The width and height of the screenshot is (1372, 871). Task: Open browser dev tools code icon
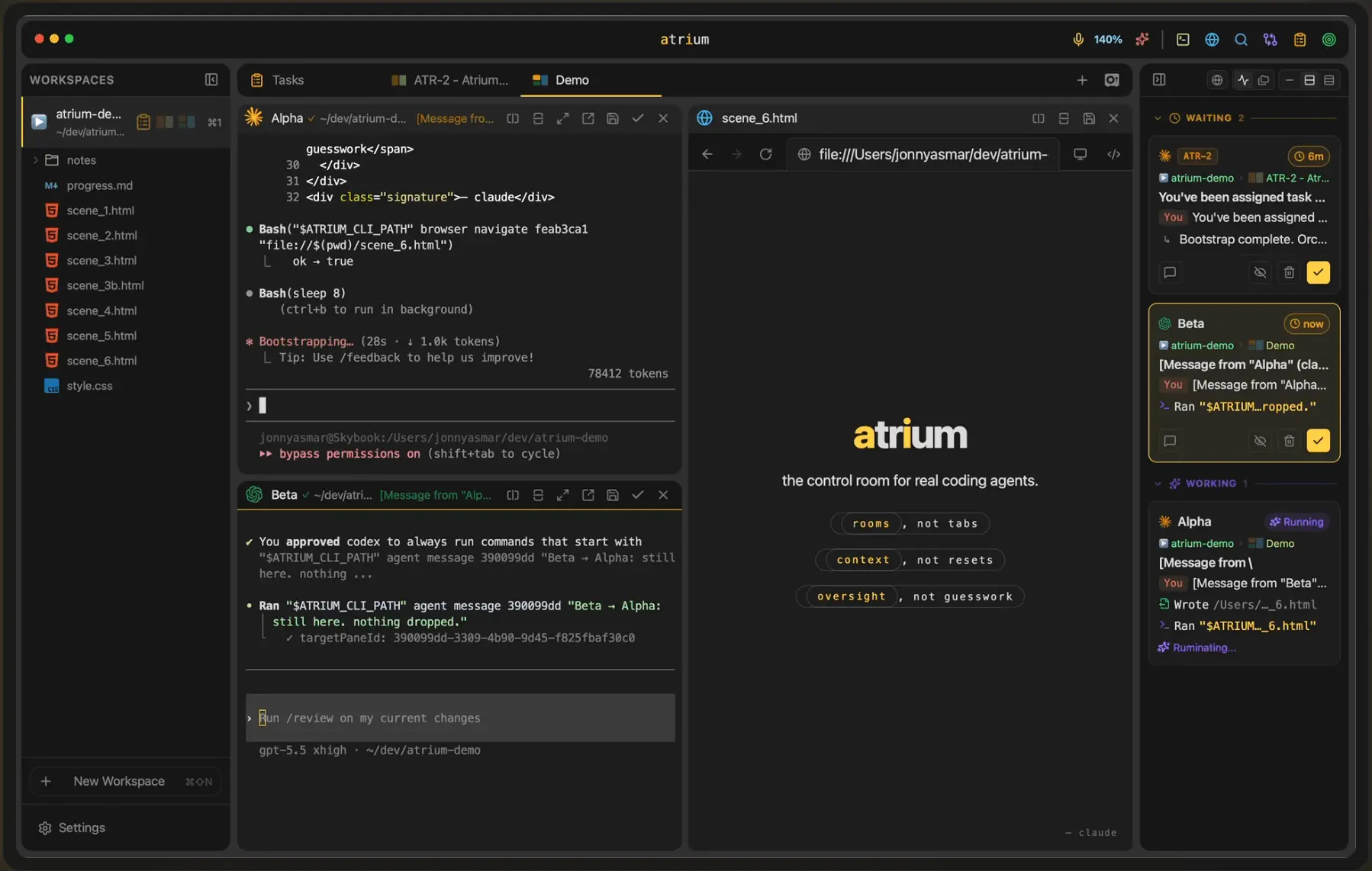(x=1113, y=154)
